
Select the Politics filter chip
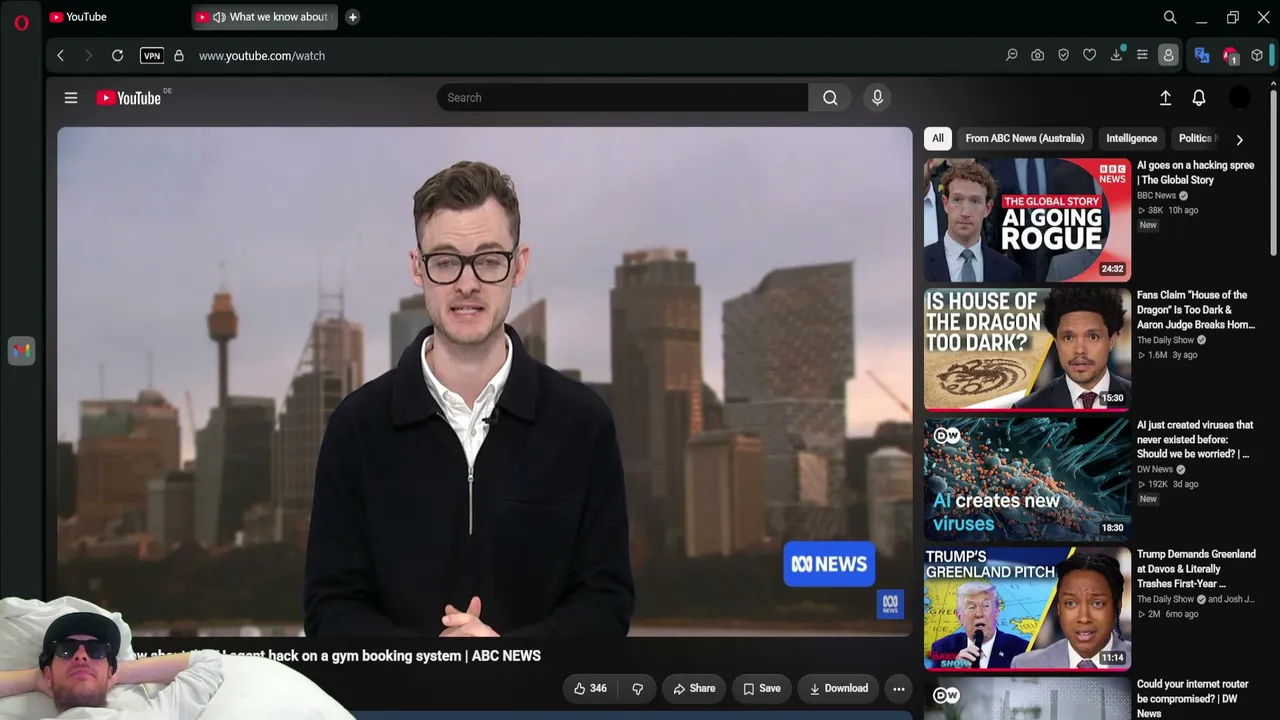(x=1194, y=139)
